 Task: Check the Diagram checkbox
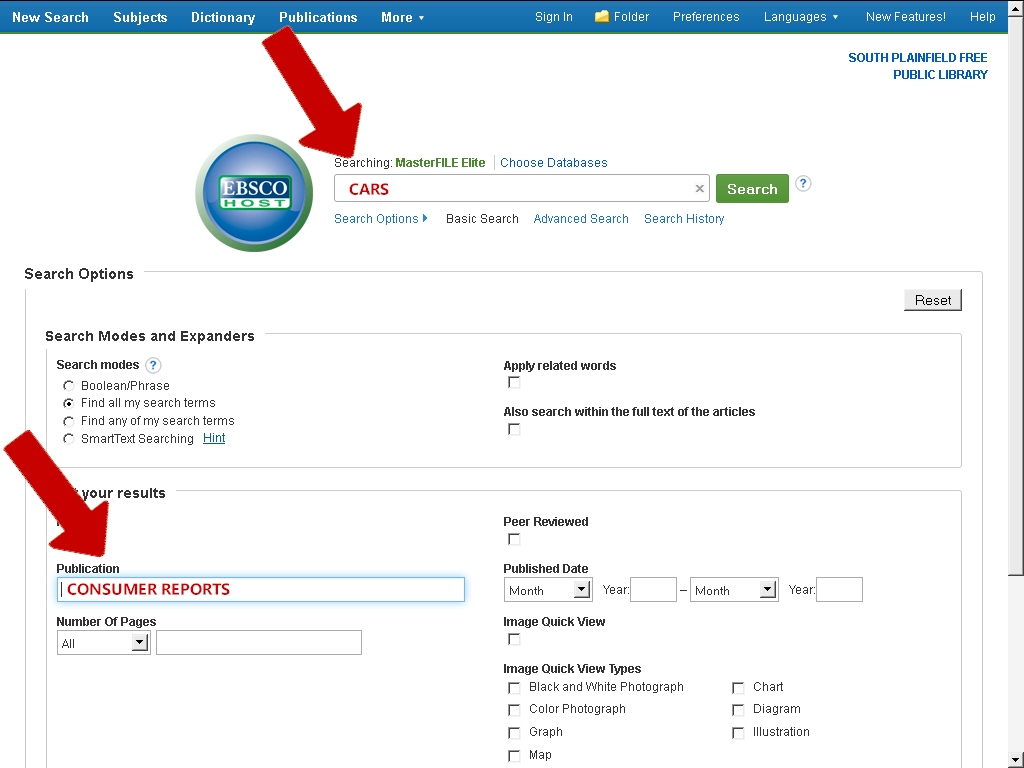pos(738,710)
